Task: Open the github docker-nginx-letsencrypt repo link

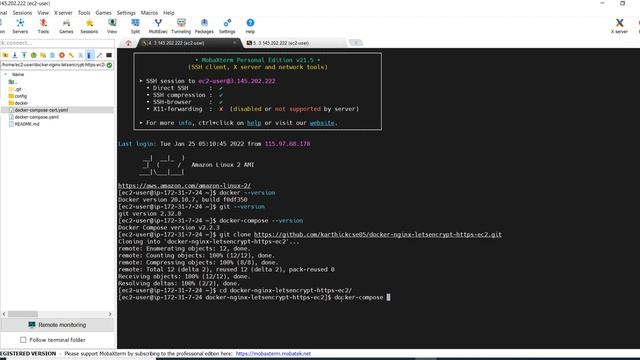Action: coord(378,235)
